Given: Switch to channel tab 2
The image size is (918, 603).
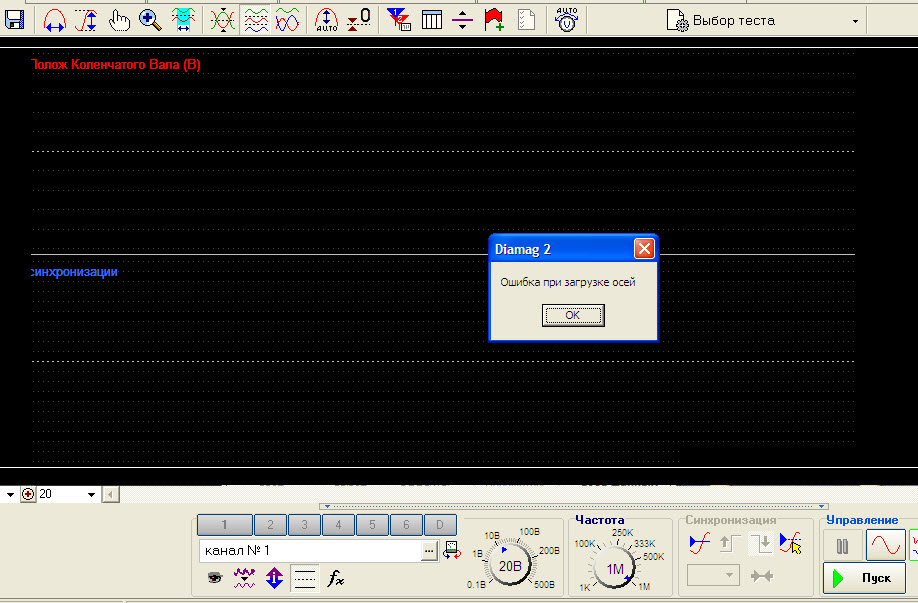Looking at the screenshot, I should pyautogui.click(x=270, y=525).
